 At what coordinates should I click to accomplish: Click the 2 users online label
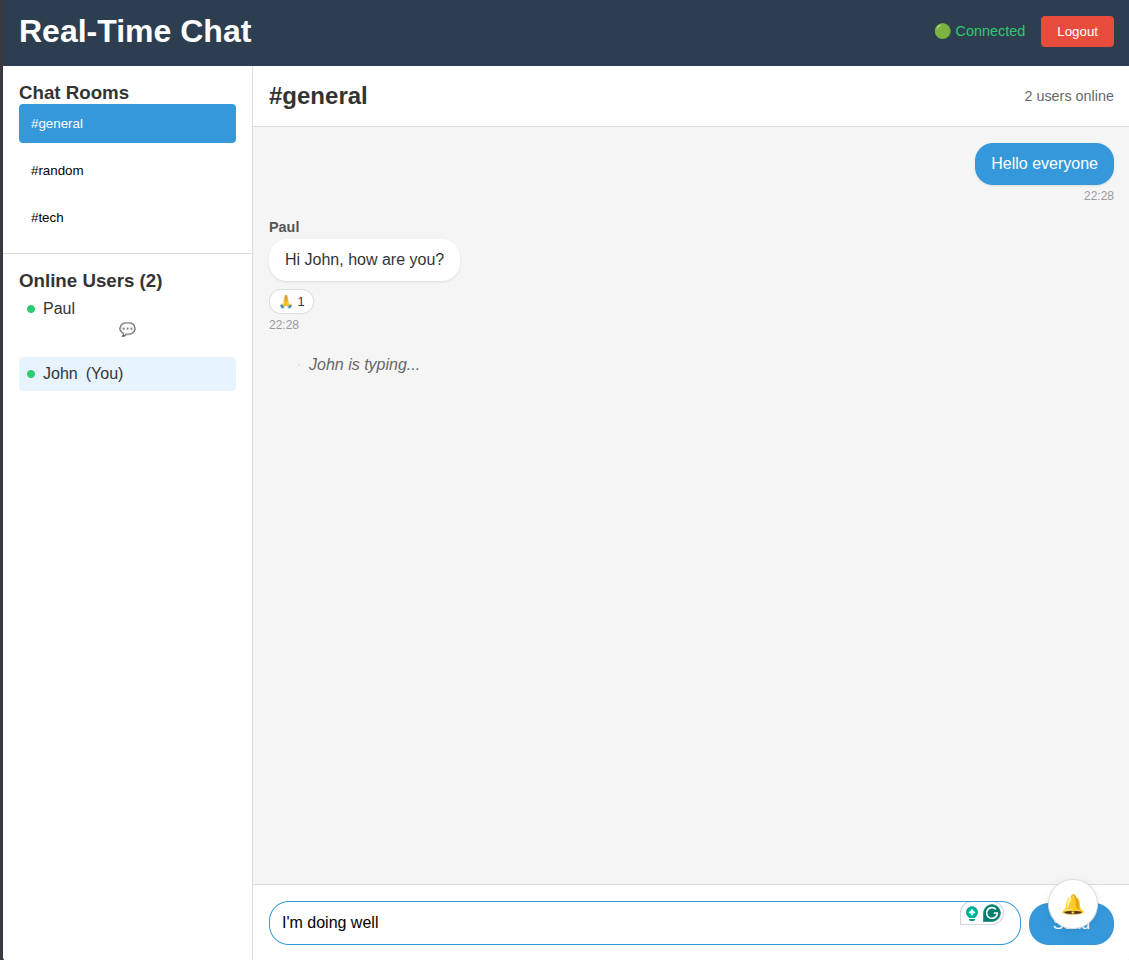tap(1071, 96)
